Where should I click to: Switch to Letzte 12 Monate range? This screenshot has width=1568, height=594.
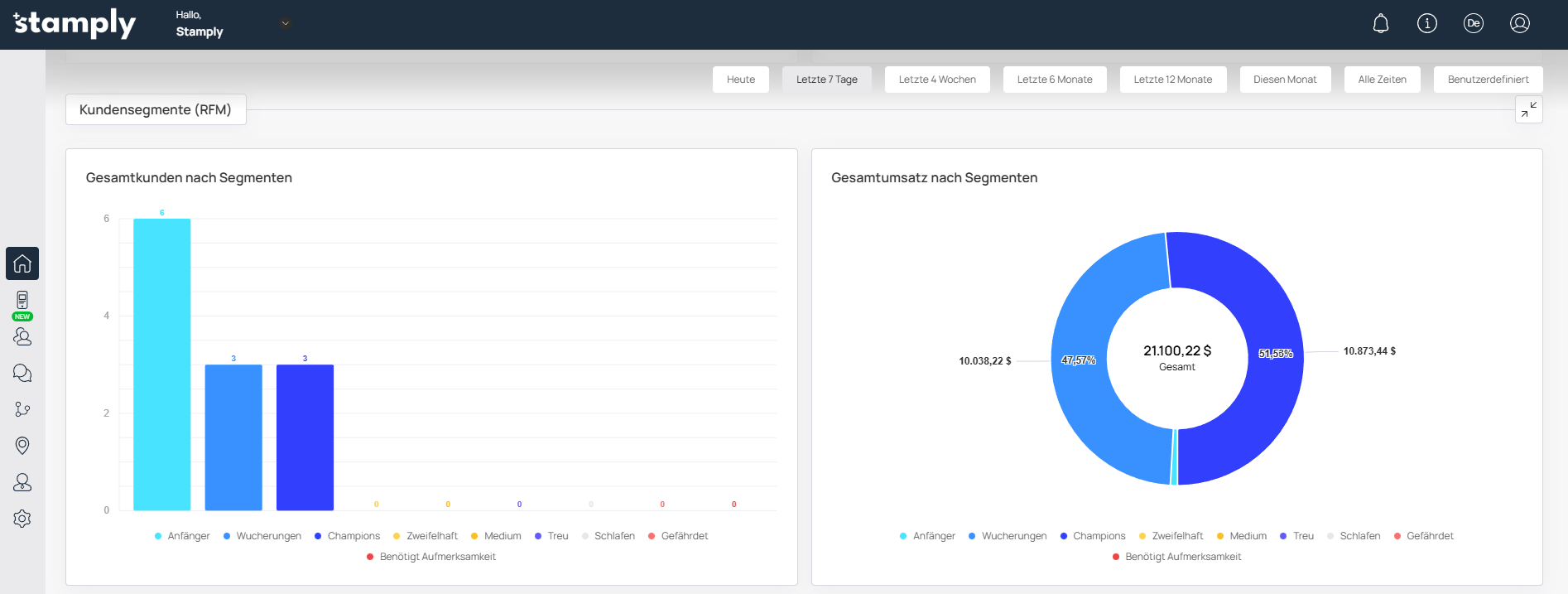coord(1172,80)
